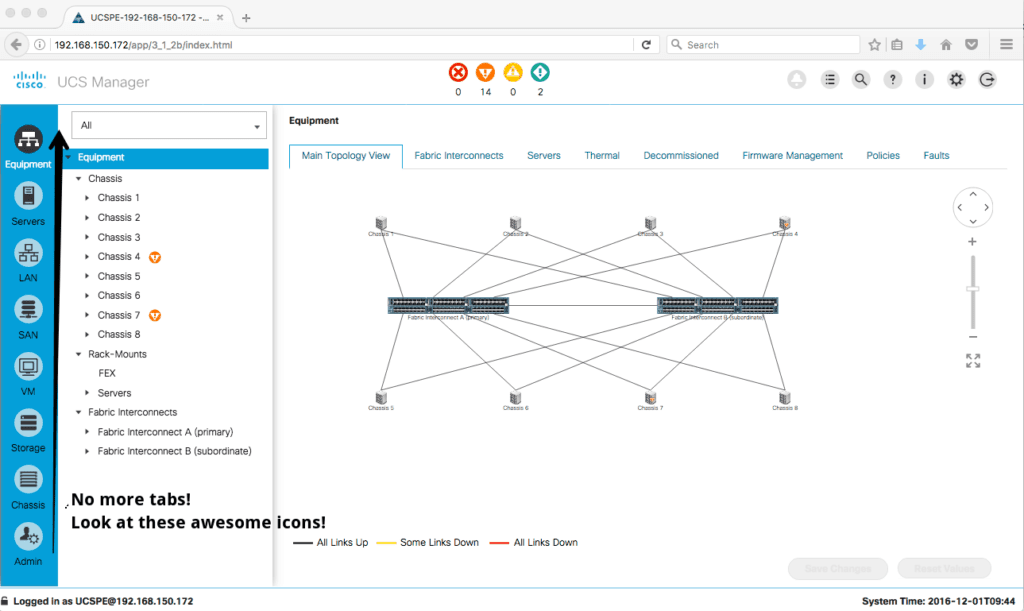Switch to the Main Topology View tab
Image resolution: width=1024 pixels, height=611 pixels.
click(x=345, y=156)
